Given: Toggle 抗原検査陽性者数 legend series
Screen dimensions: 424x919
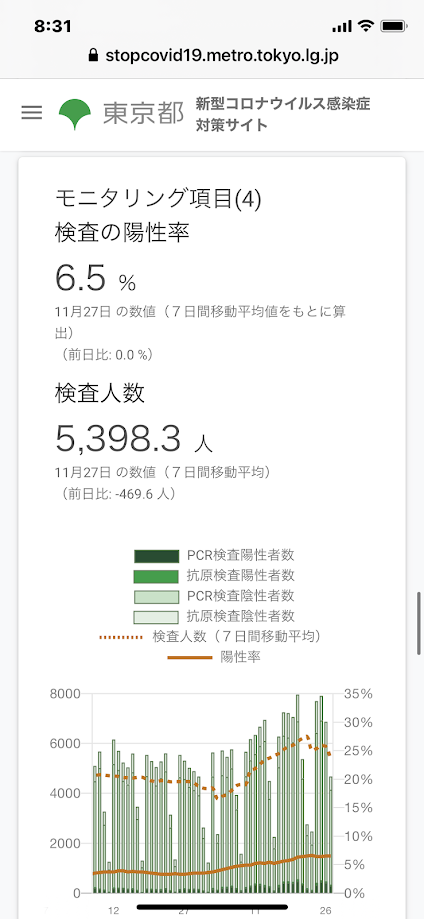Looking at the screenshot, I should click(214, 575).
